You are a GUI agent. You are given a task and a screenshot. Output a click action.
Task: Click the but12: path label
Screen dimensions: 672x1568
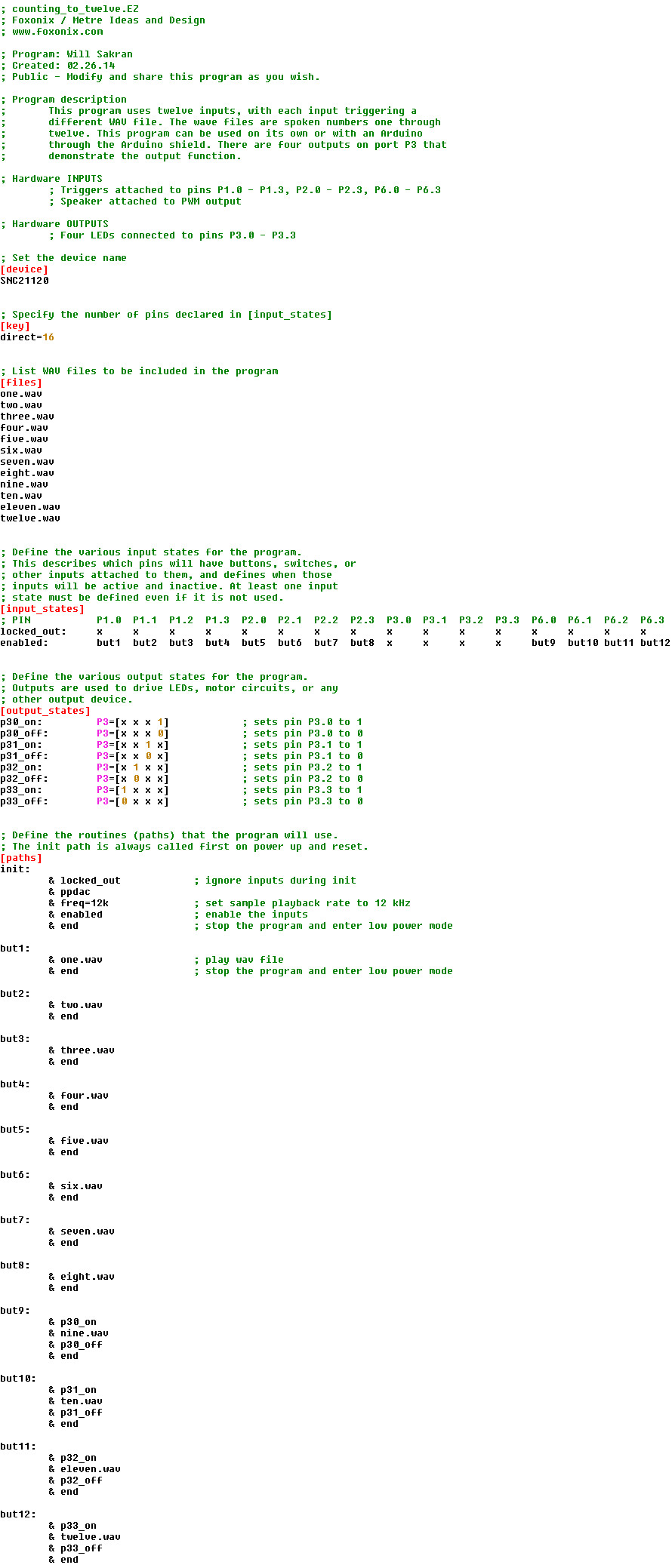click(18, 1514)
